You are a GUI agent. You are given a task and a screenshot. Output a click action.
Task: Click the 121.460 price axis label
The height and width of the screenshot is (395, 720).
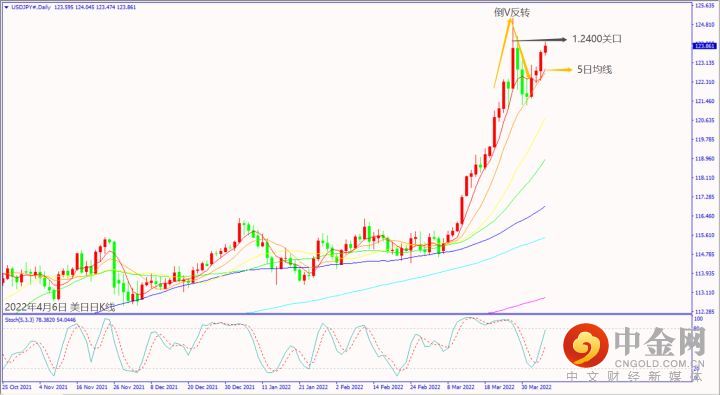point(705,101)
